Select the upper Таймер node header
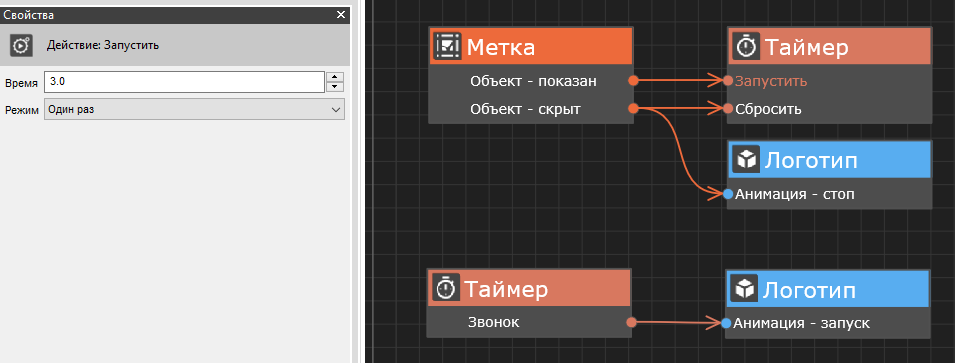This screenshot has width=955, height=363. click(830, 46)
